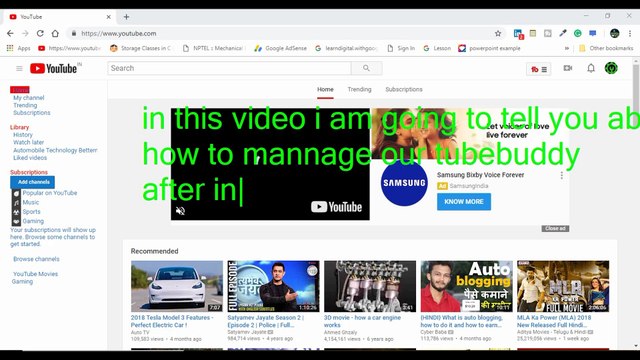Image resolution: width=640 pixels, height=360 pixels.
Task: Open a new browser tab
Action: coord(127,17)
